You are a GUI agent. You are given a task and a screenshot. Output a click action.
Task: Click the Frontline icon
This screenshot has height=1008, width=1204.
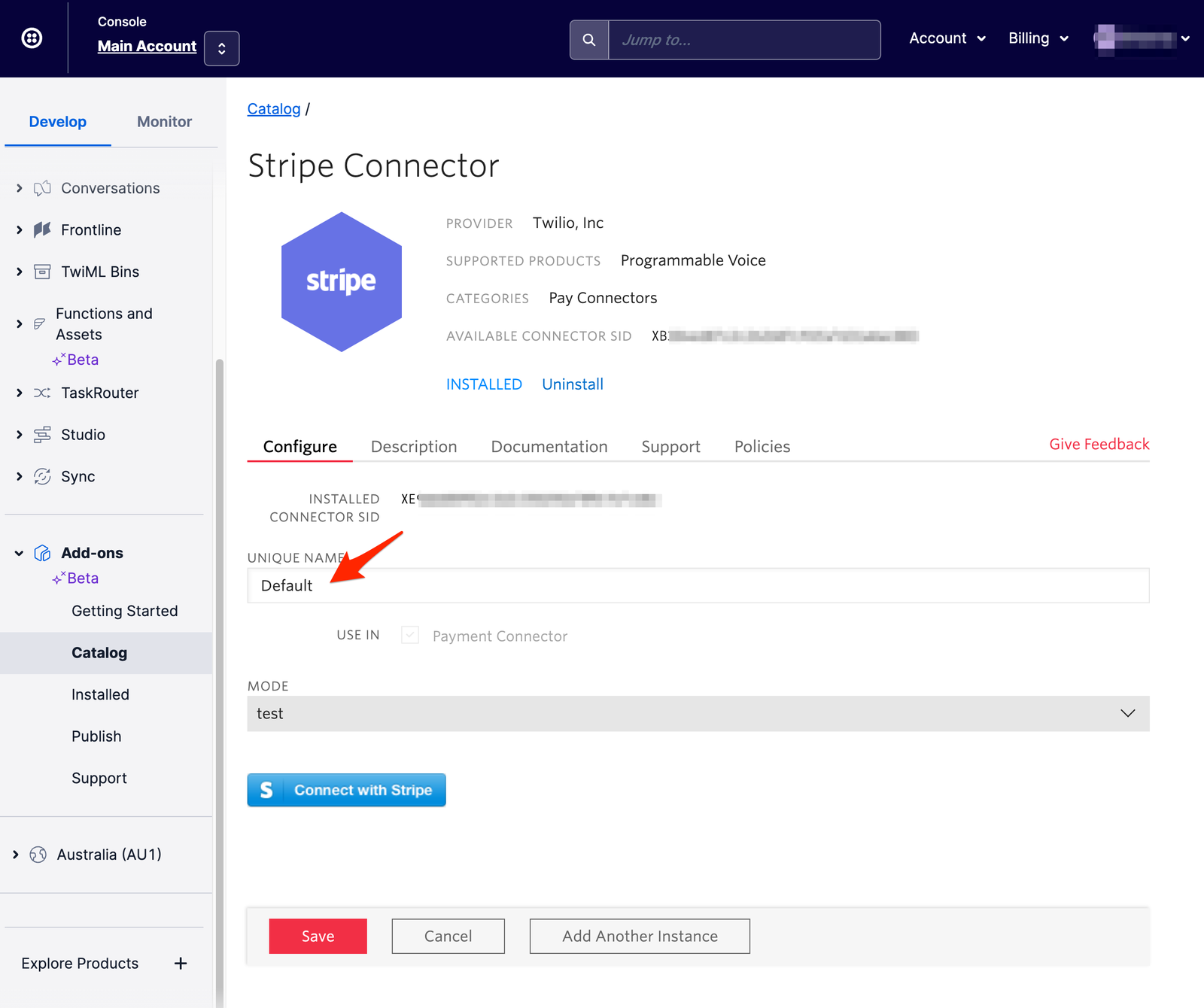(x=42, y=229)
